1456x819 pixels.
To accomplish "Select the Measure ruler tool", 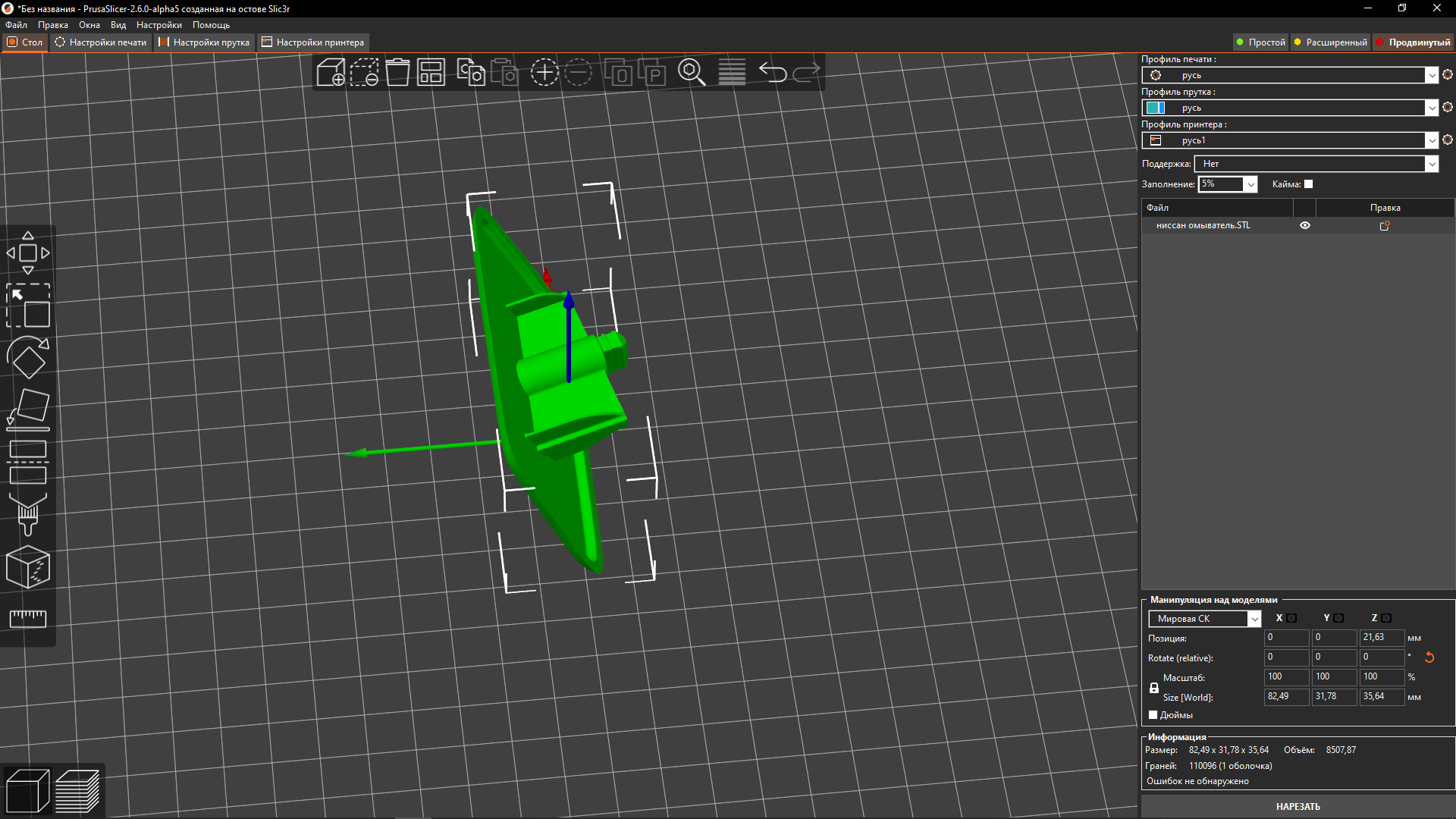I will pos(28,619).
